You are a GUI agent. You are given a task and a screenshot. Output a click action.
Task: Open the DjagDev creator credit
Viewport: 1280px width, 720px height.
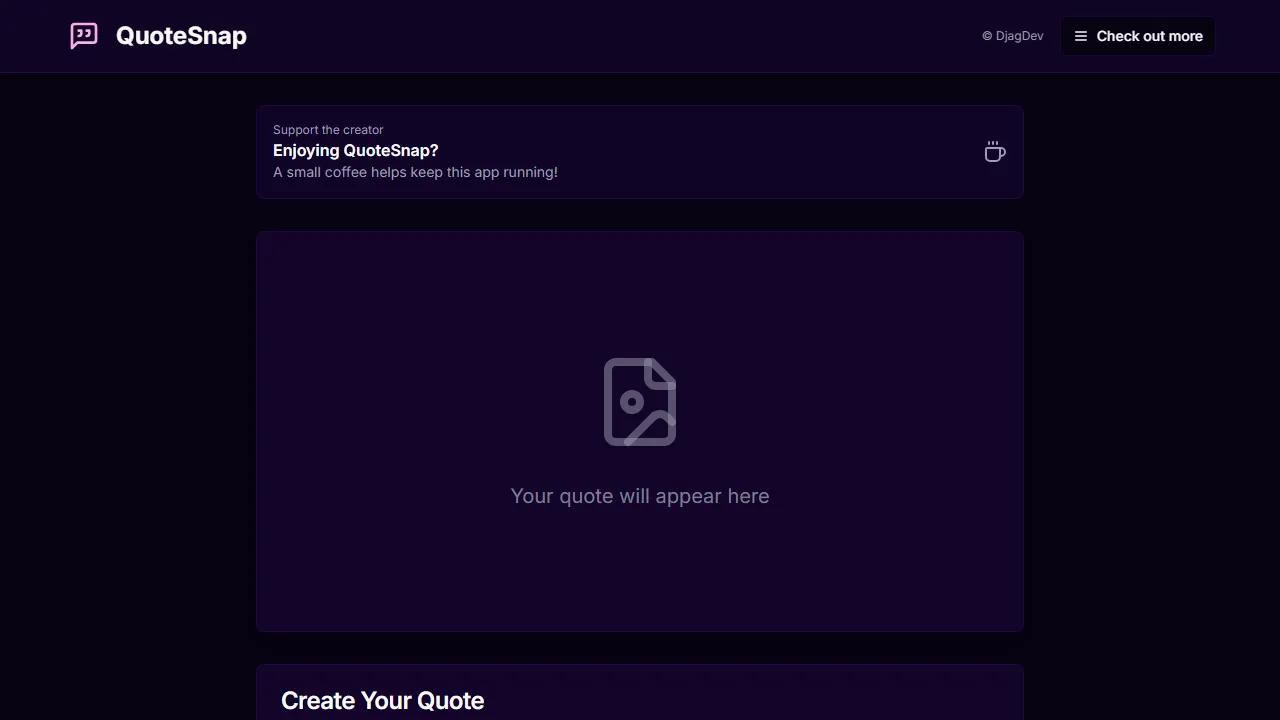[1020, 36]
